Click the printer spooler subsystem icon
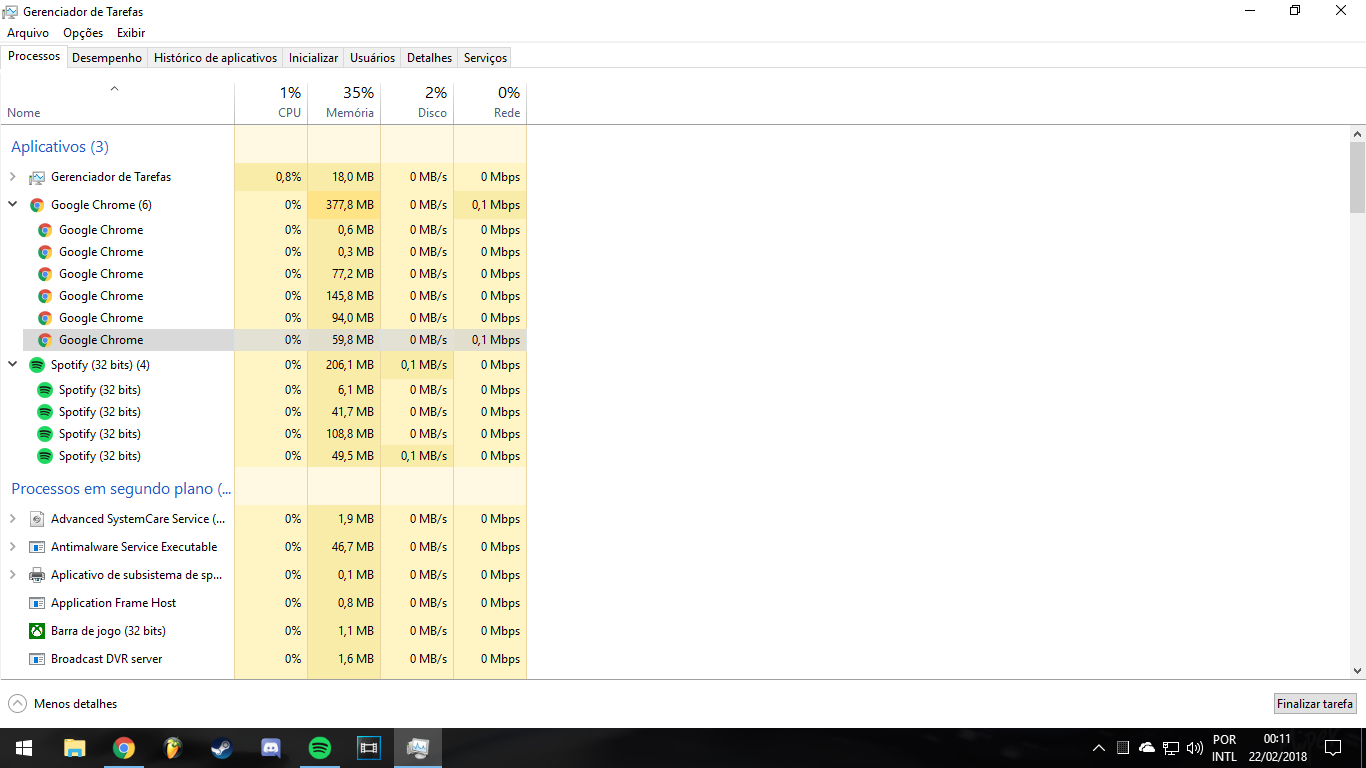 pos(37,575)
